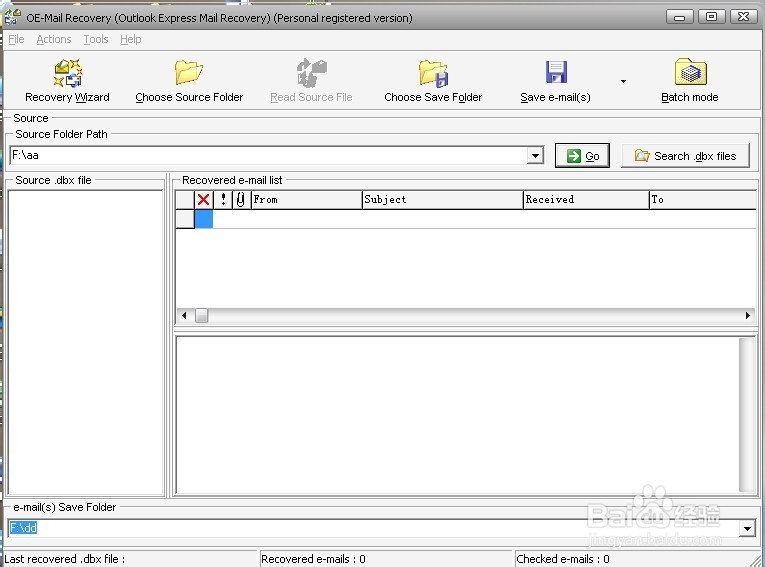The width and height of the screenshot is (765, 567).
Task: Click Search .dbx files button
Action: click(x=685, y=156)
